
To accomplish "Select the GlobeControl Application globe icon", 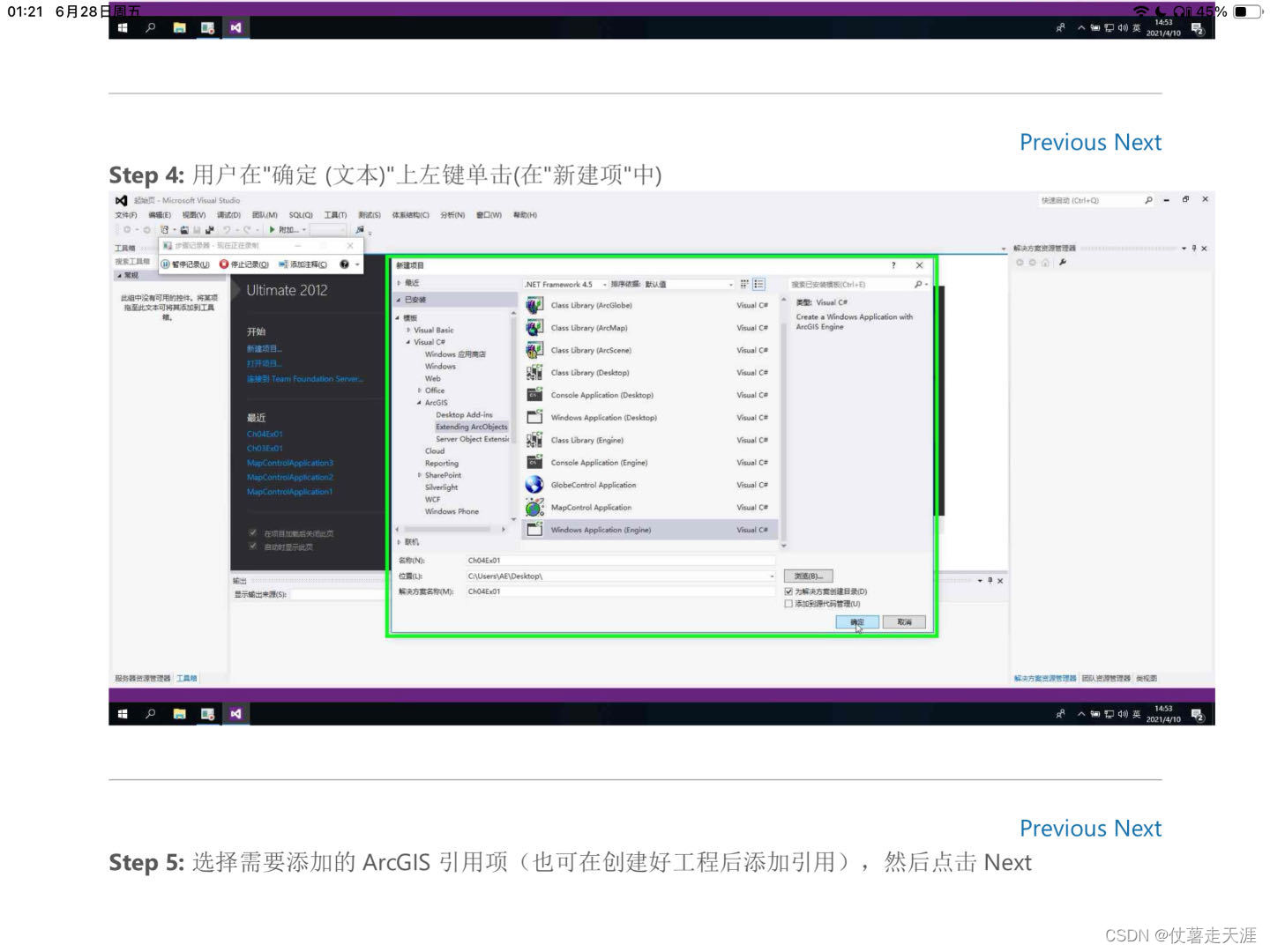I will pyautogui.click(x=534, y=485).
